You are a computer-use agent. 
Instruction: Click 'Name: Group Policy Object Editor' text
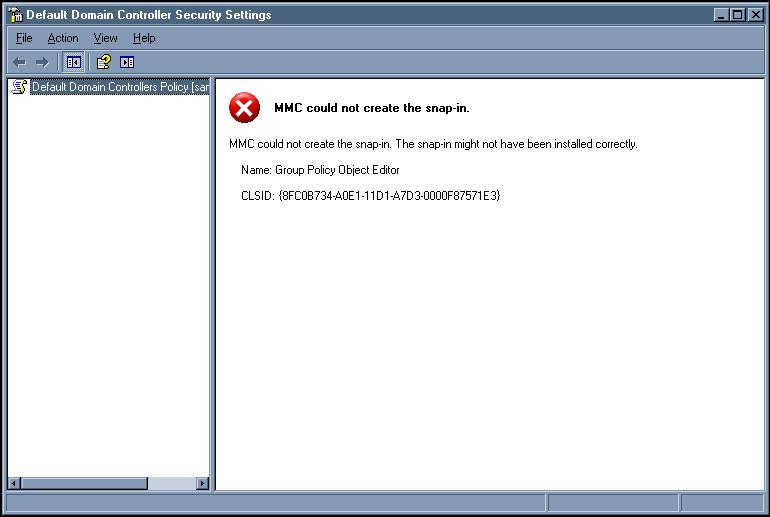[320, 170]
